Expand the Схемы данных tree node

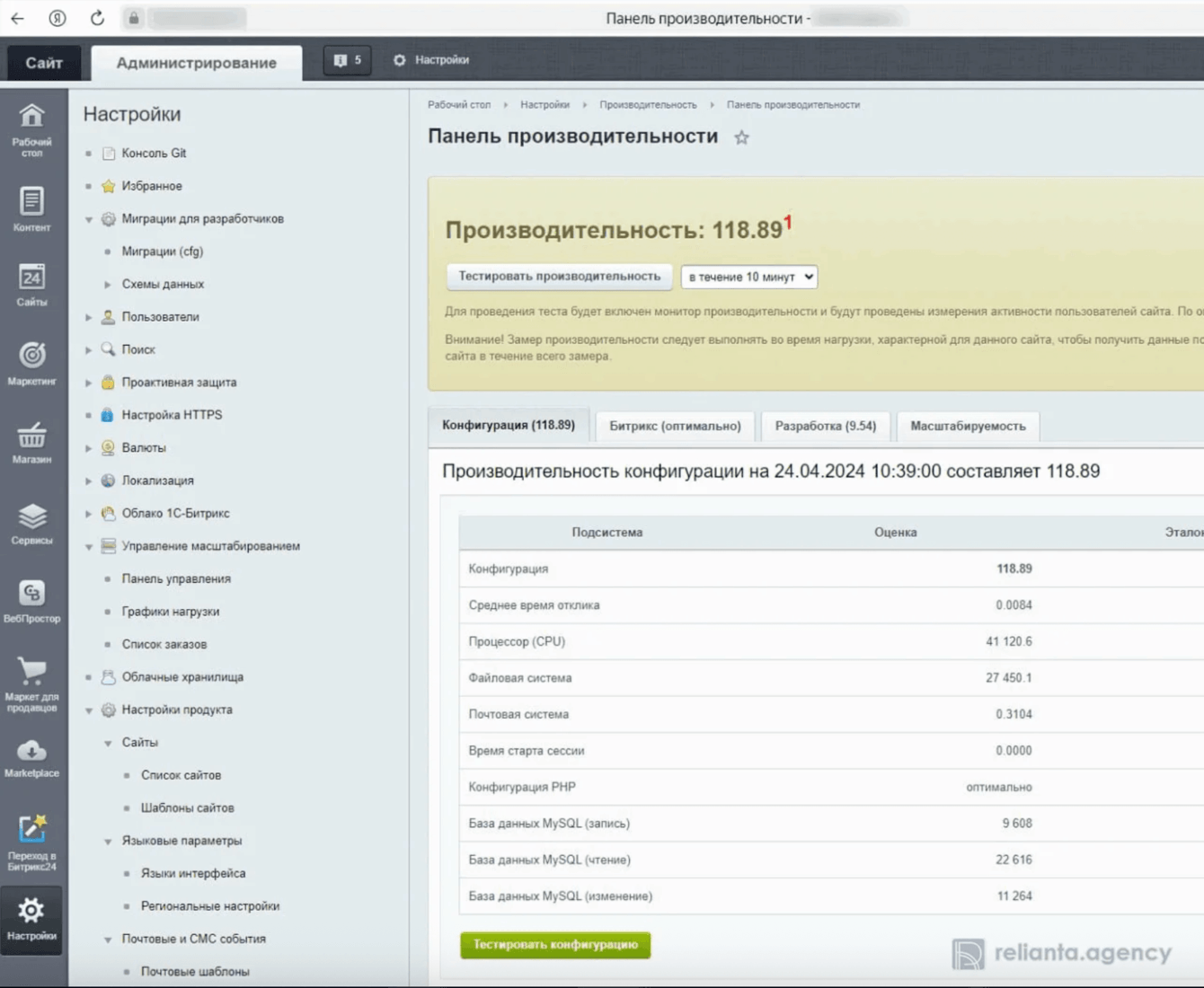point(108,285)
